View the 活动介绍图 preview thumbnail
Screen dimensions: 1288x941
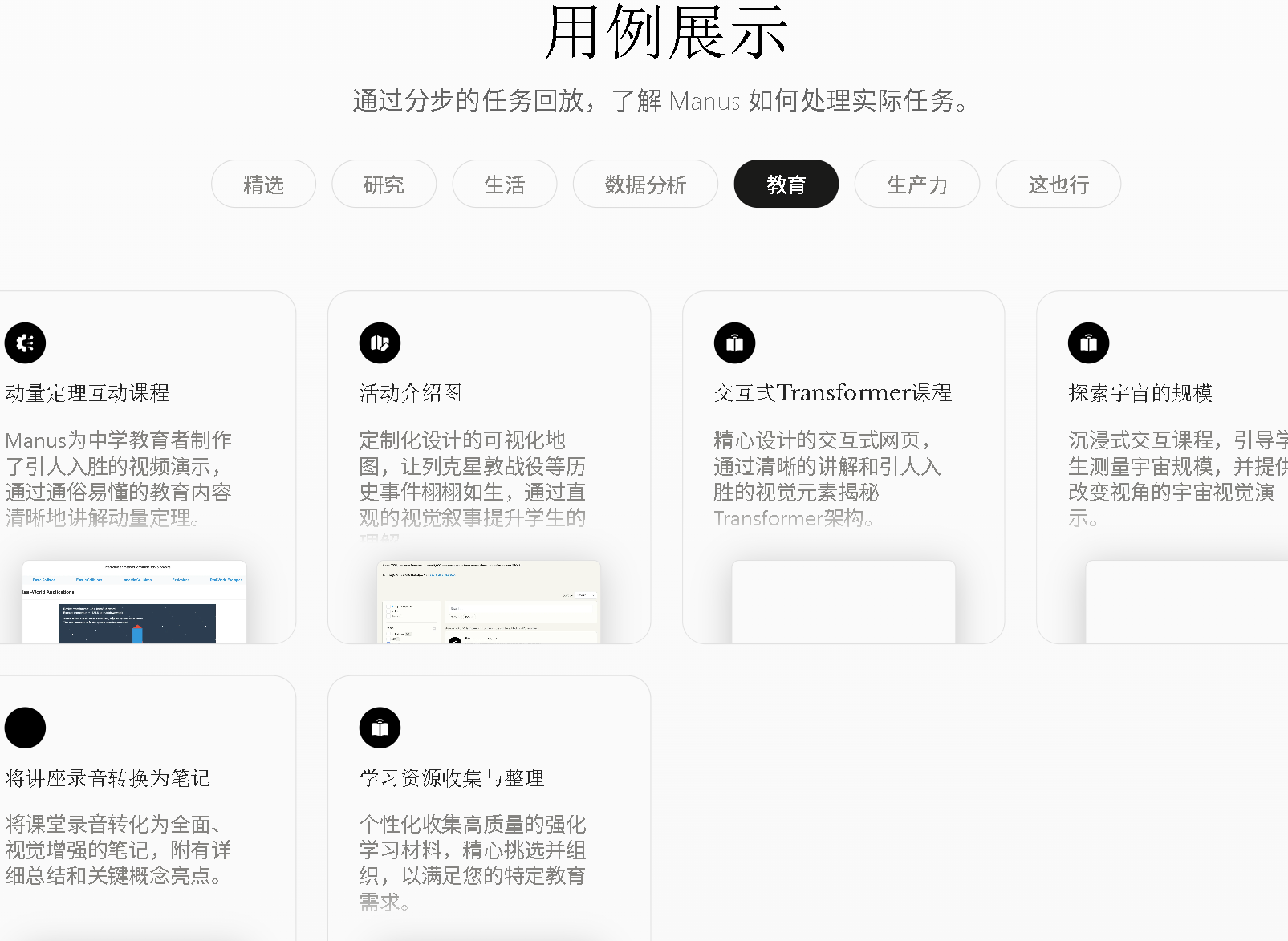(x=489, y=602)
